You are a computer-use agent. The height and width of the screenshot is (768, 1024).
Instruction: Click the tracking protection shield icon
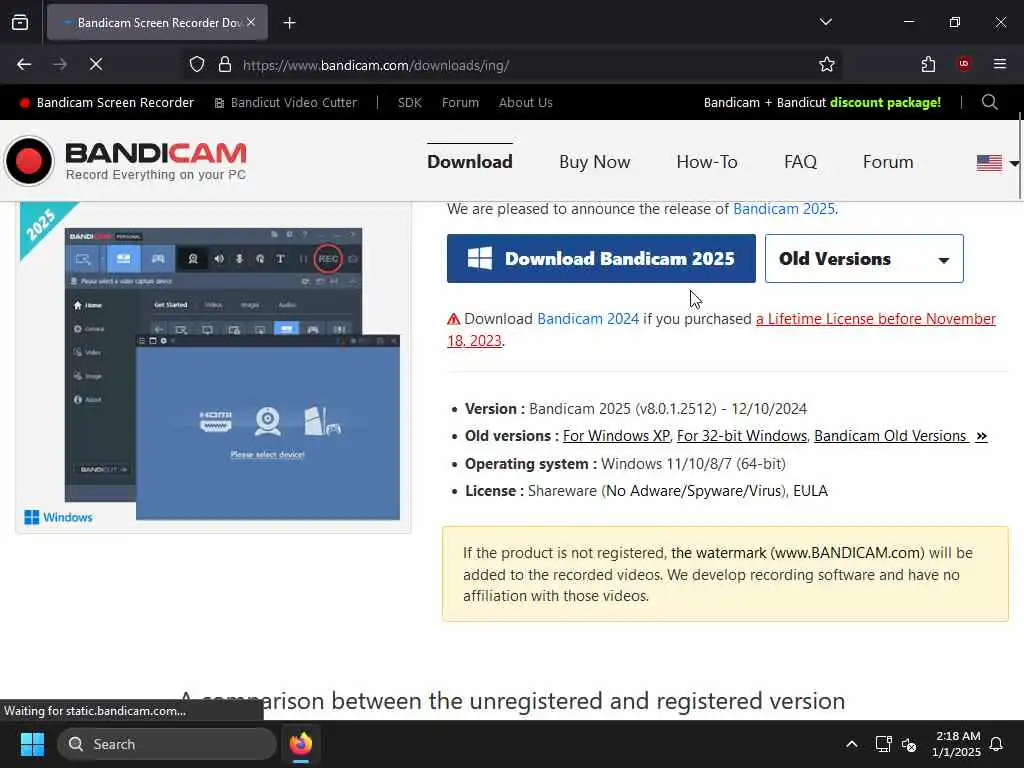click(197, 64)
